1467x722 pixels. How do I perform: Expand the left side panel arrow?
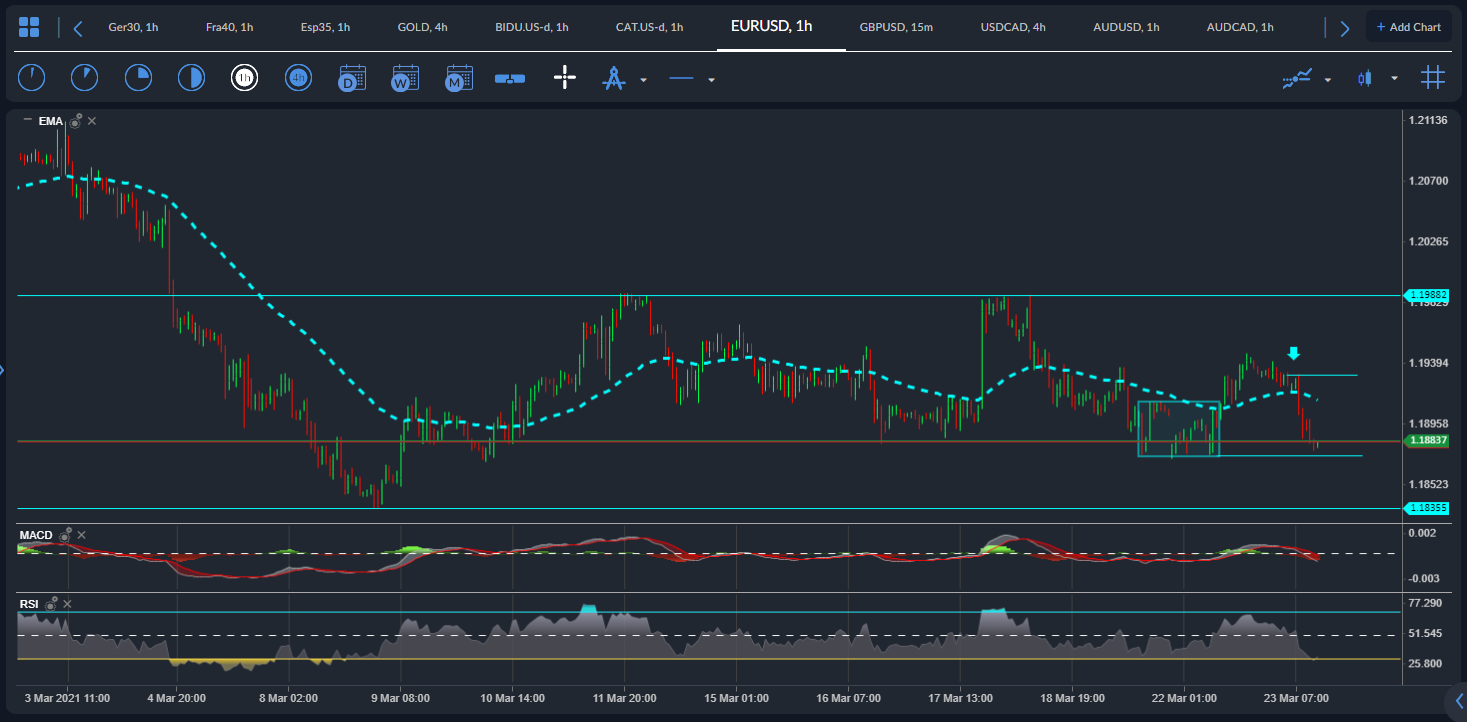(x=3, y=371)
